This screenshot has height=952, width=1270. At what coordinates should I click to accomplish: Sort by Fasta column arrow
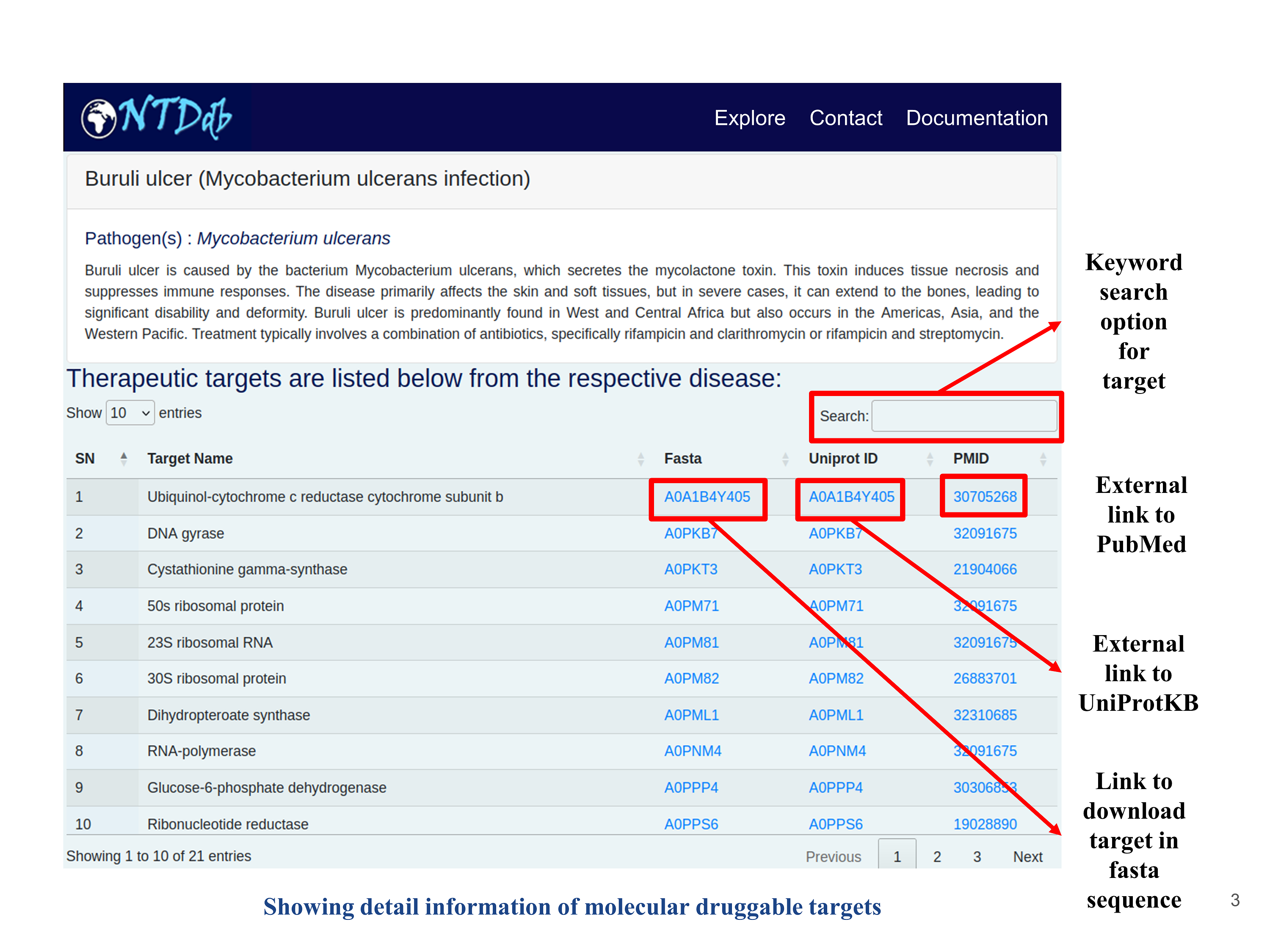(785, 459)
